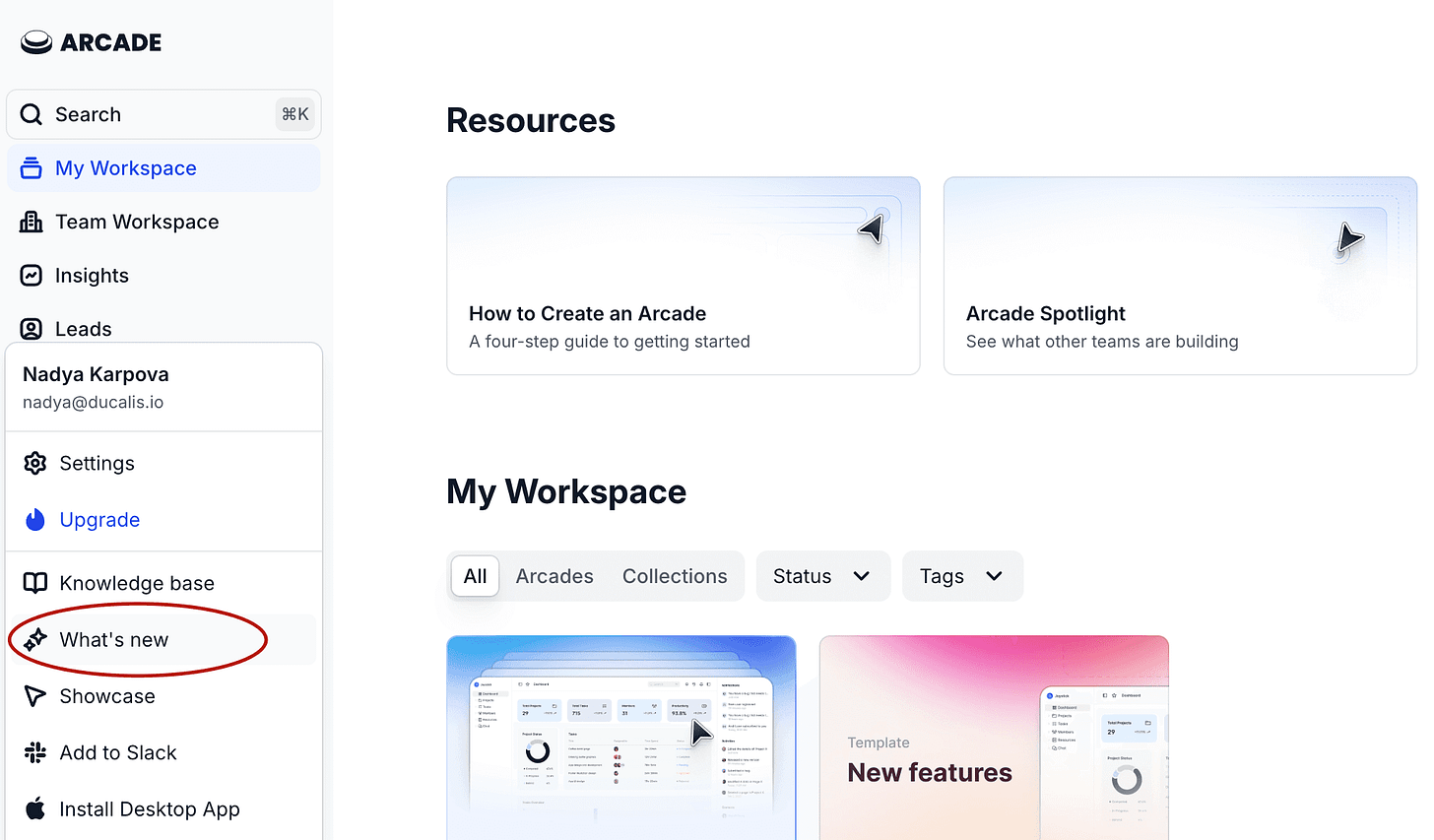Open the Leads page
This screenshot has width=1434, height=840.
click(x=163, y=329)
